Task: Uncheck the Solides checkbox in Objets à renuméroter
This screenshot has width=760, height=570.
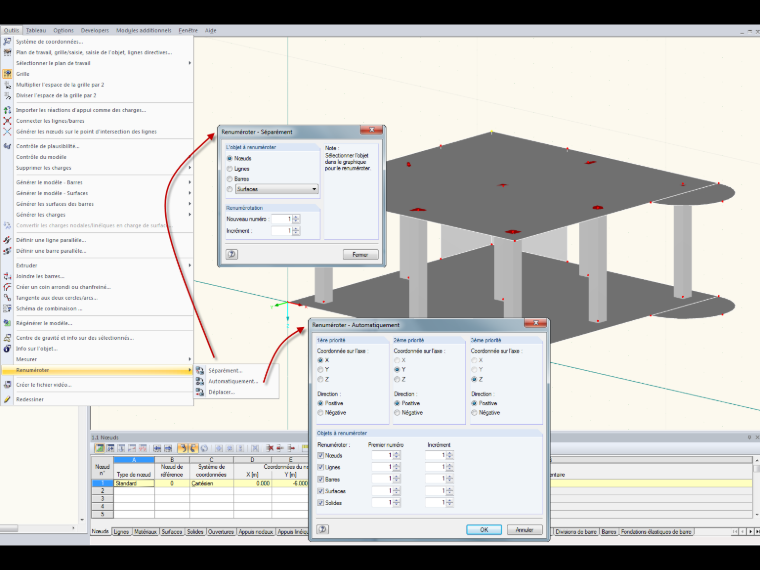Action: pyautogui.click(x=320, y=503)
